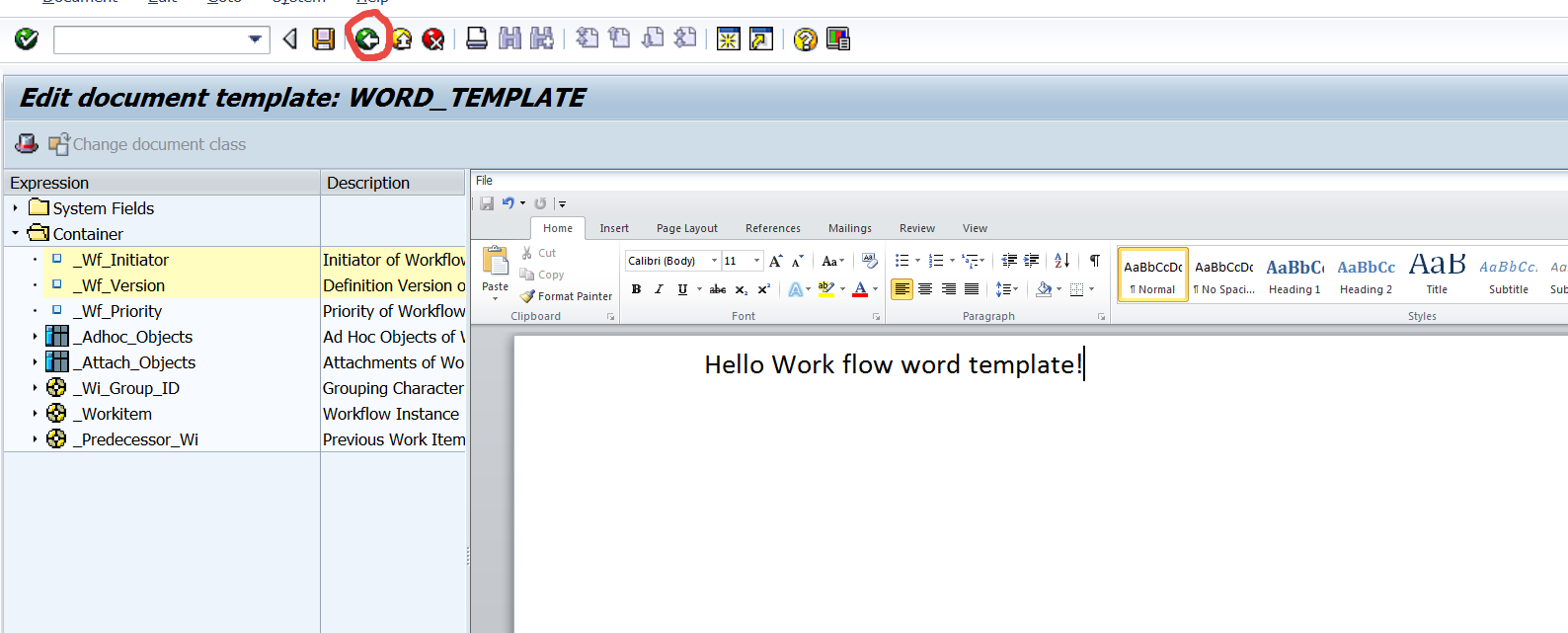1568x633 pixels.
Task: Click the Subscript icon
Action: pos(741,289)
